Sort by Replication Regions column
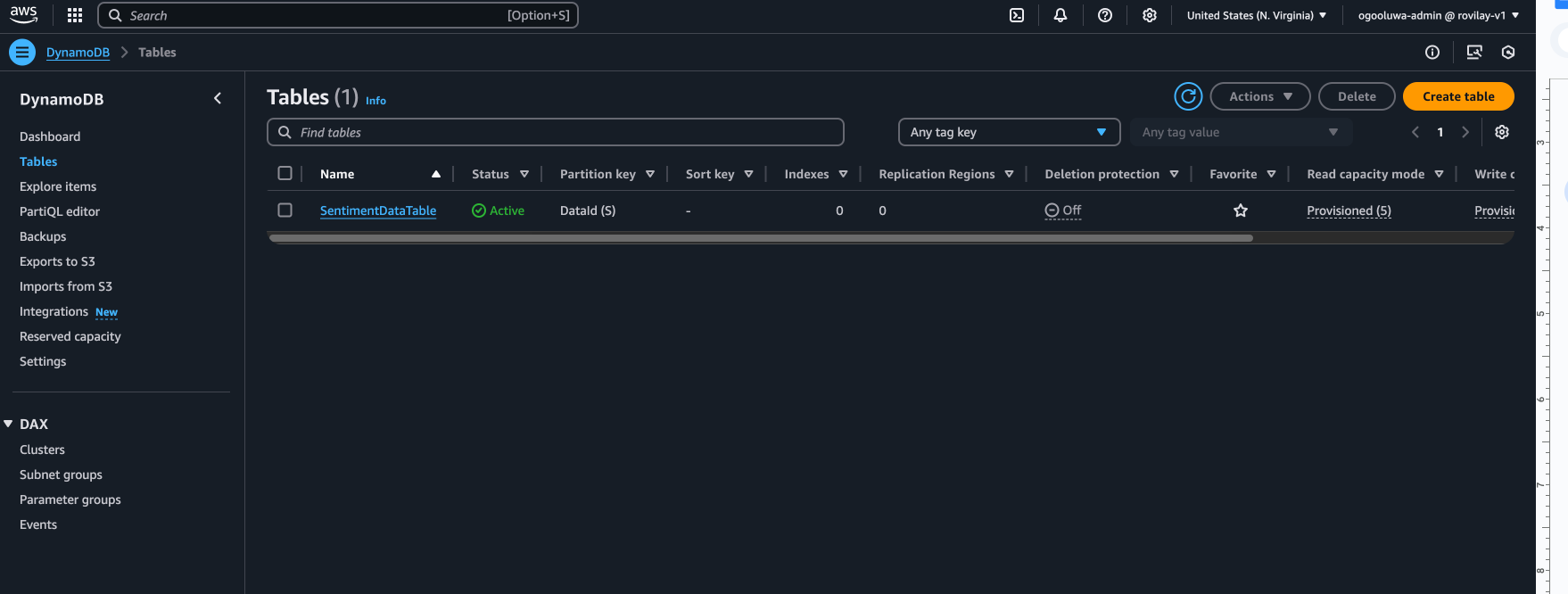The height and width of the screenshot is (594, 1568). click(1009, 174)
